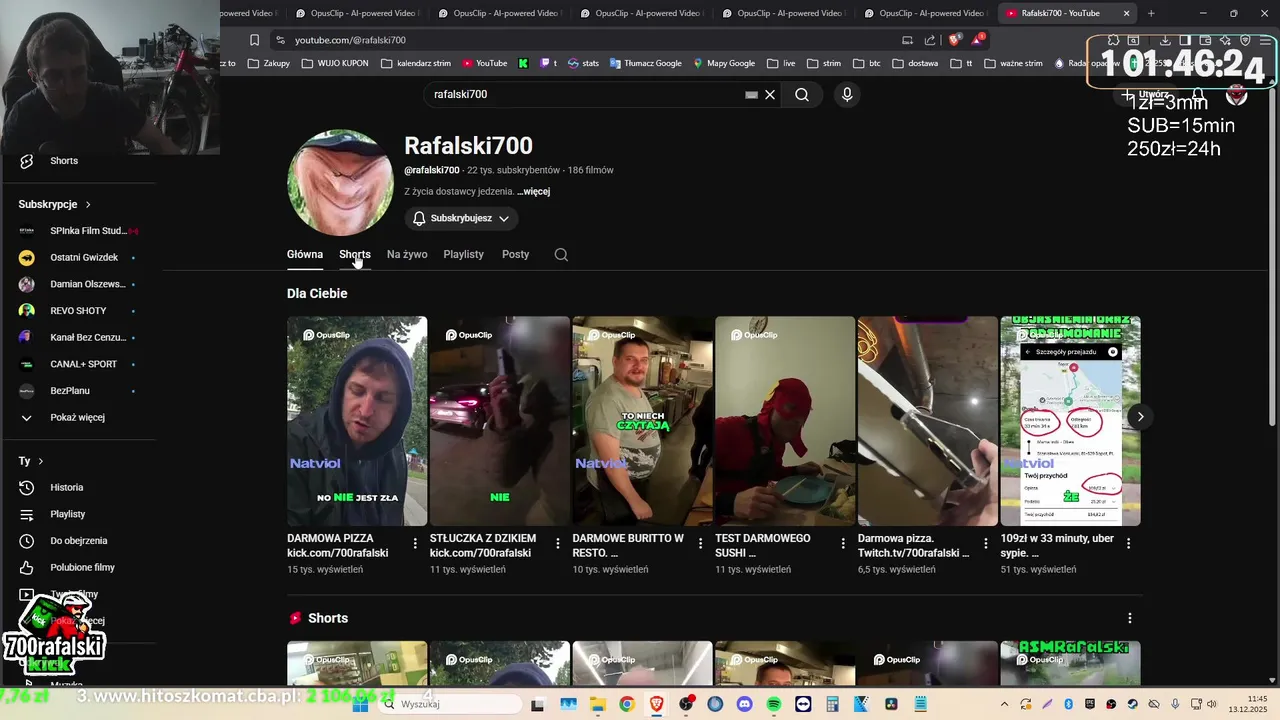
Task: Open a new browser tab with plus
Action: 1151,13
